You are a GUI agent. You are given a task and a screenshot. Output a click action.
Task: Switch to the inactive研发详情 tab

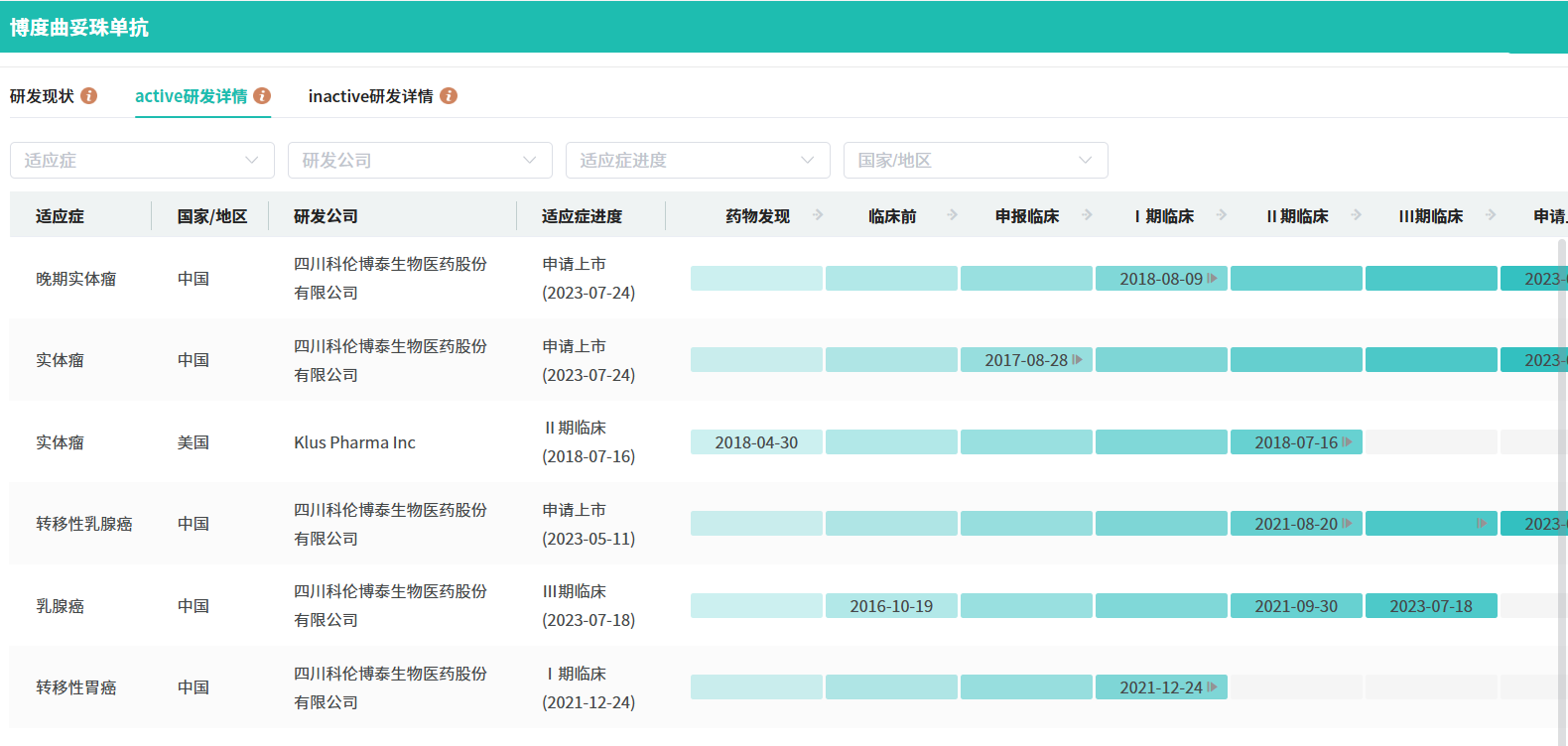click(370, 96)
